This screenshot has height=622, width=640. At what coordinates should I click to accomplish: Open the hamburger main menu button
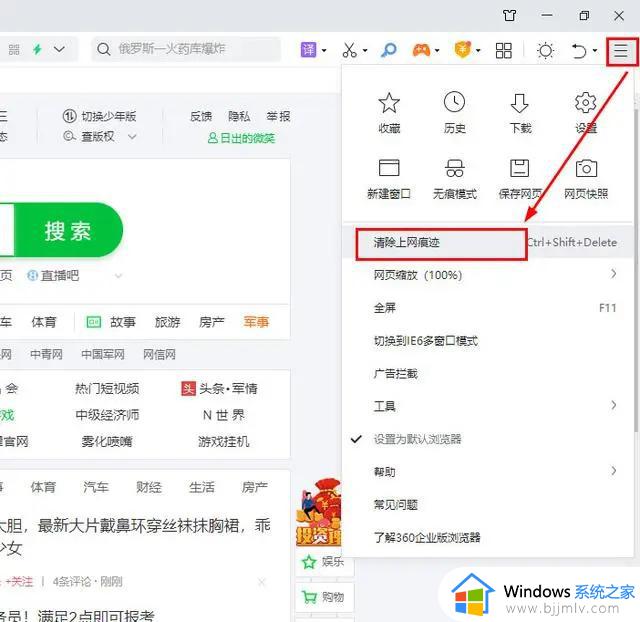tap(621, 51)
